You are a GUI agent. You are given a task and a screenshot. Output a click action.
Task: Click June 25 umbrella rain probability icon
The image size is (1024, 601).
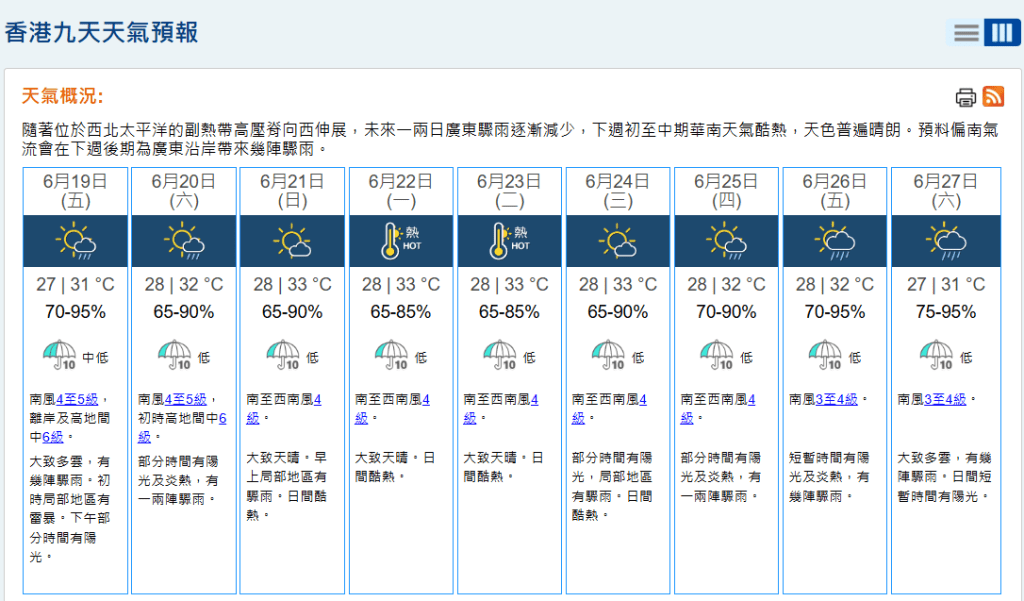coord(717,355)
